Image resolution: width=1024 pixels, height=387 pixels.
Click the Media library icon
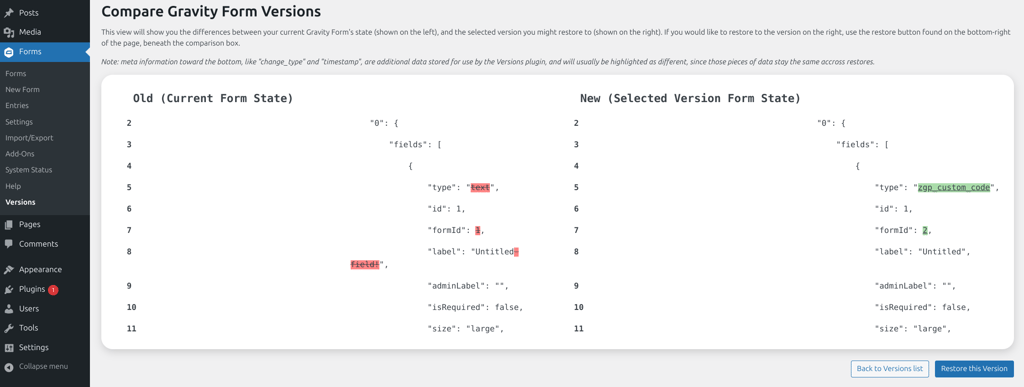[x=8, y=32]
